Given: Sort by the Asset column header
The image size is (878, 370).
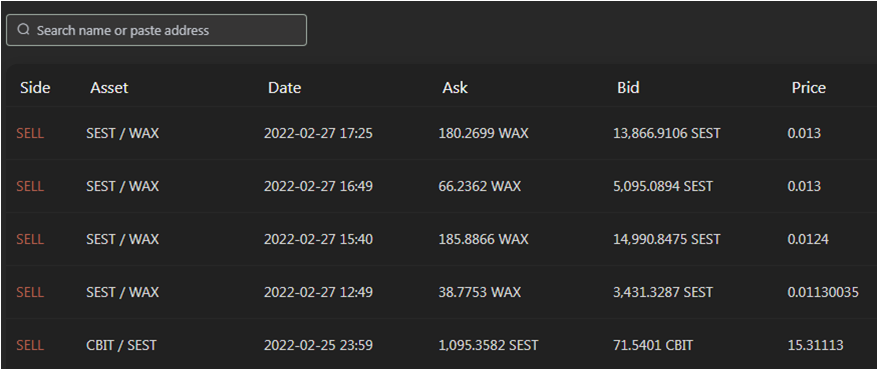Looking at the screenshot, I should click(109, 88).
